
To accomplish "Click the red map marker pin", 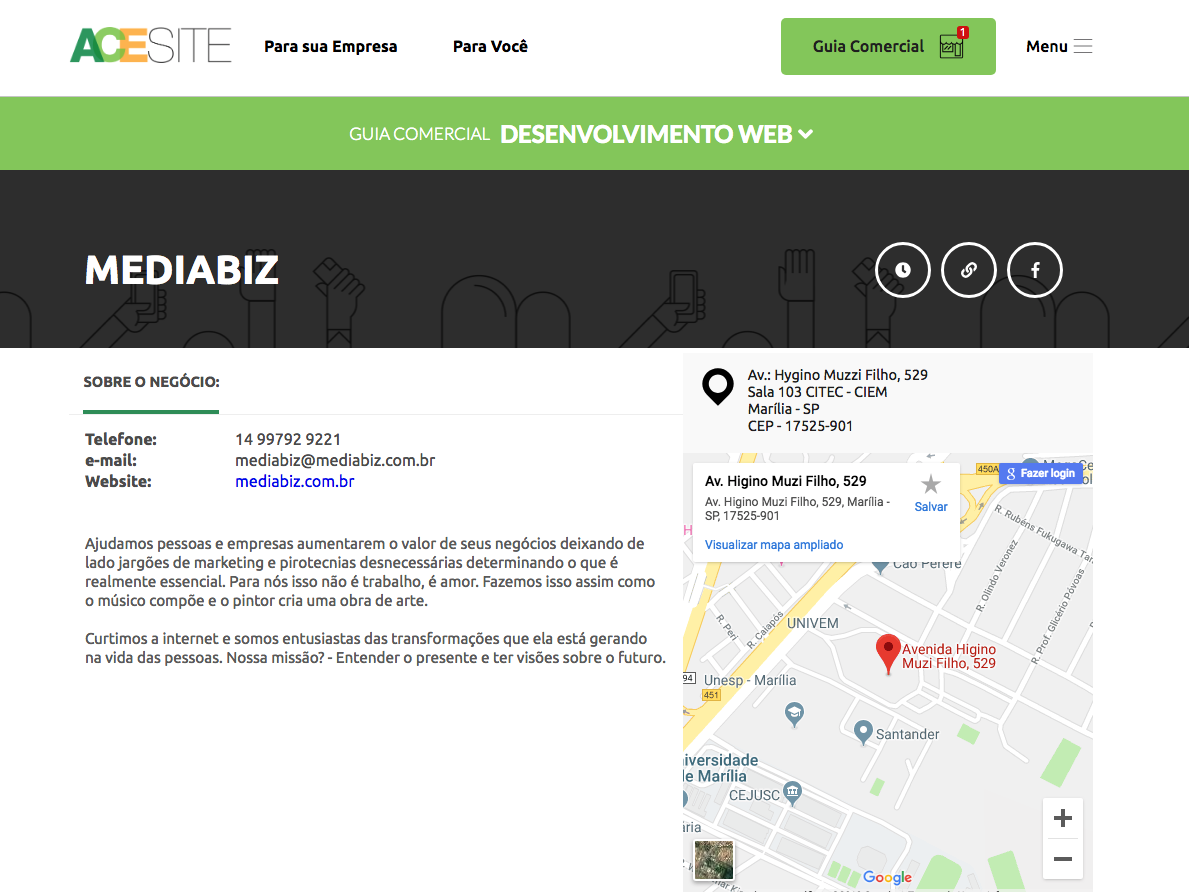I will click(887, 653).
